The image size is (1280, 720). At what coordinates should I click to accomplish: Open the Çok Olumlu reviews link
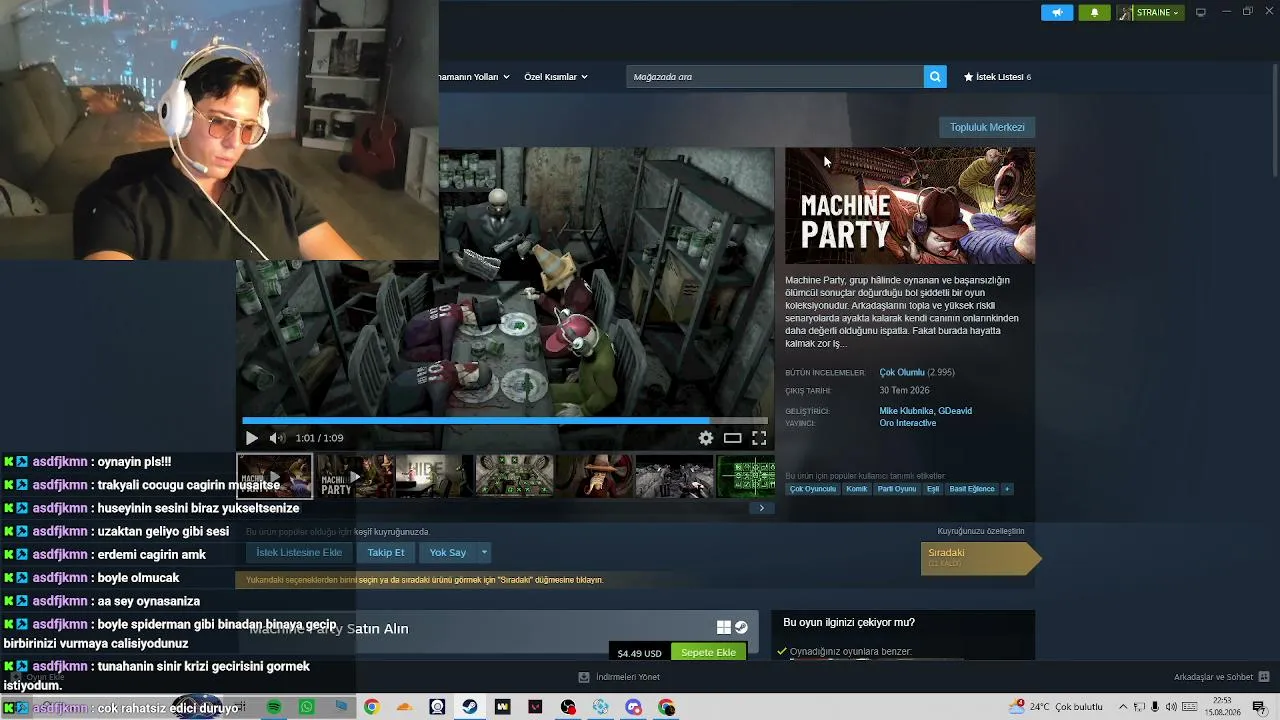tap(902, 372)
